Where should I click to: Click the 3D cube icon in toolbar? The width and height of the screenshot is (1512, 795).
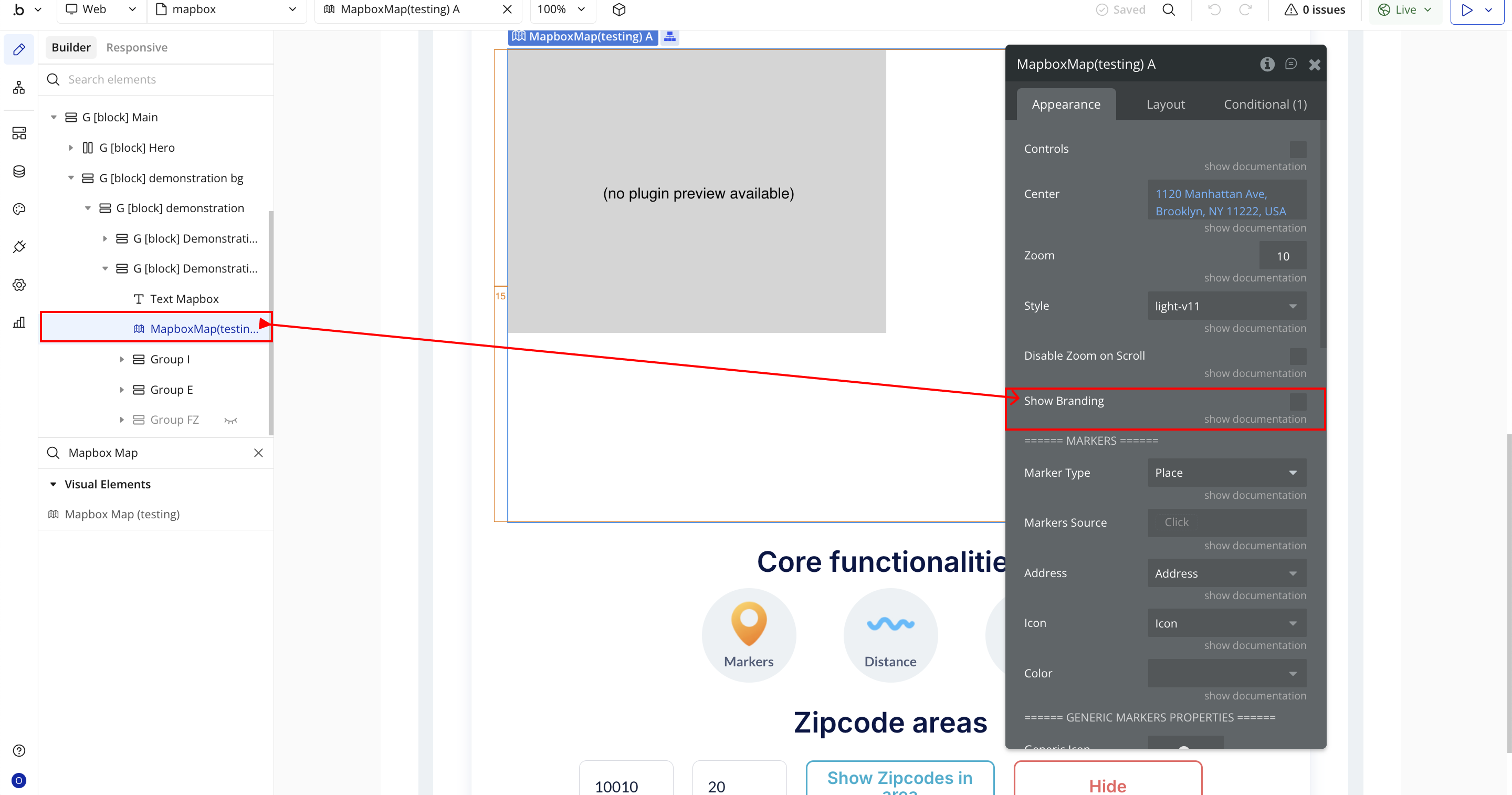coord(618,9)
